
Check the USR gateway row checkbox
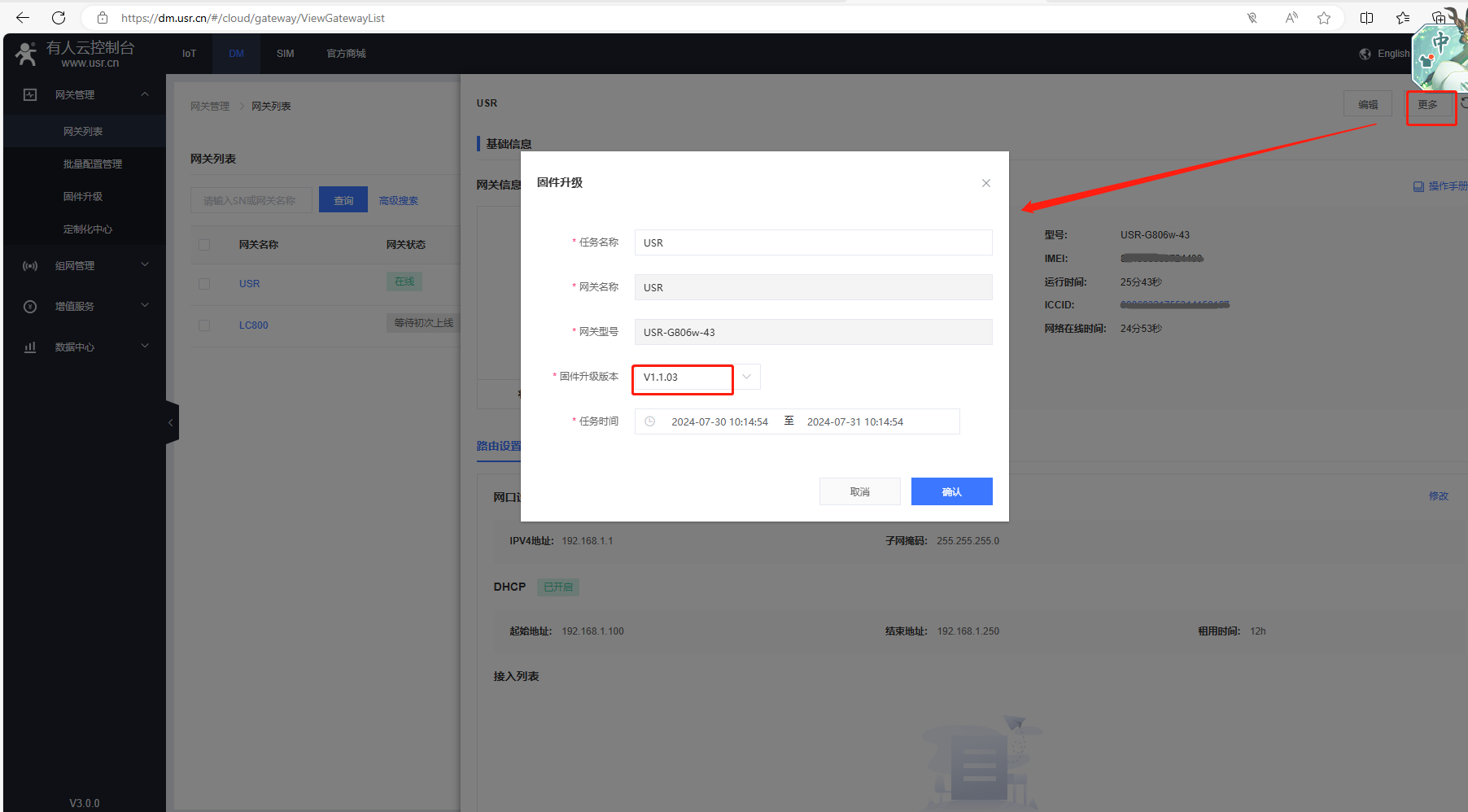click(204, 284)
